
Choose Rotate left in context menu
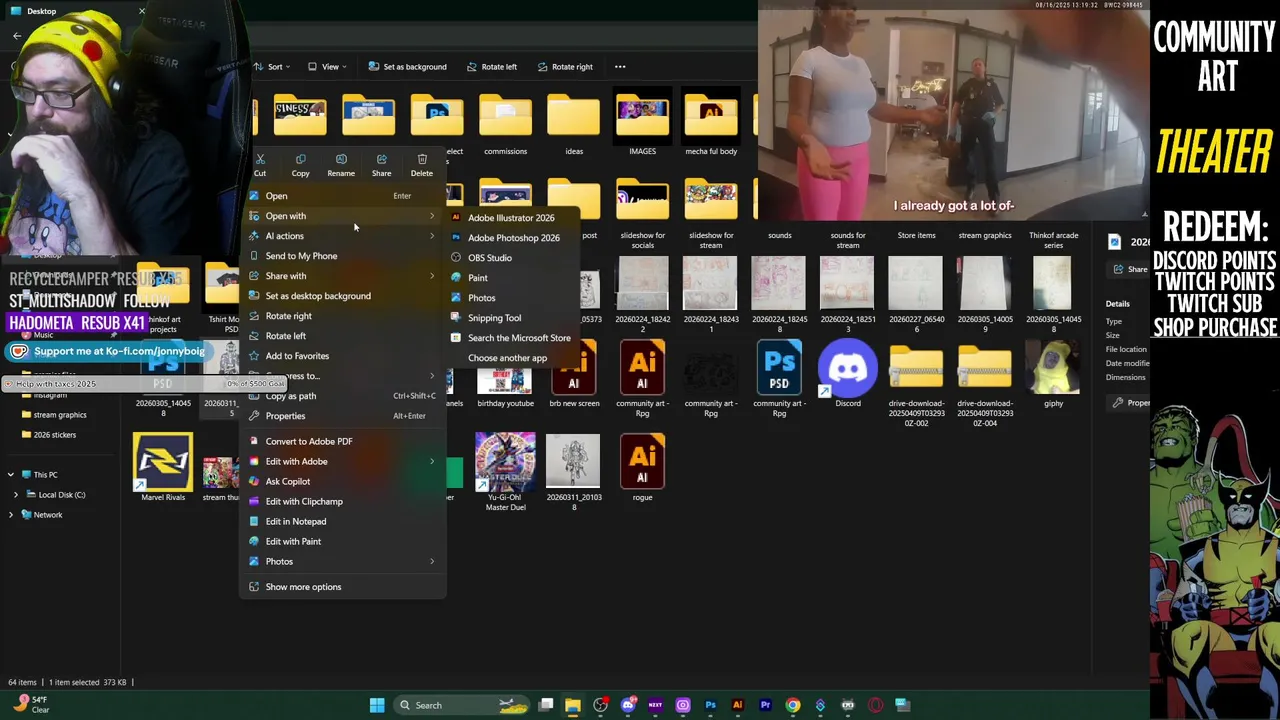pyautogui.click(x=342, y=336)
